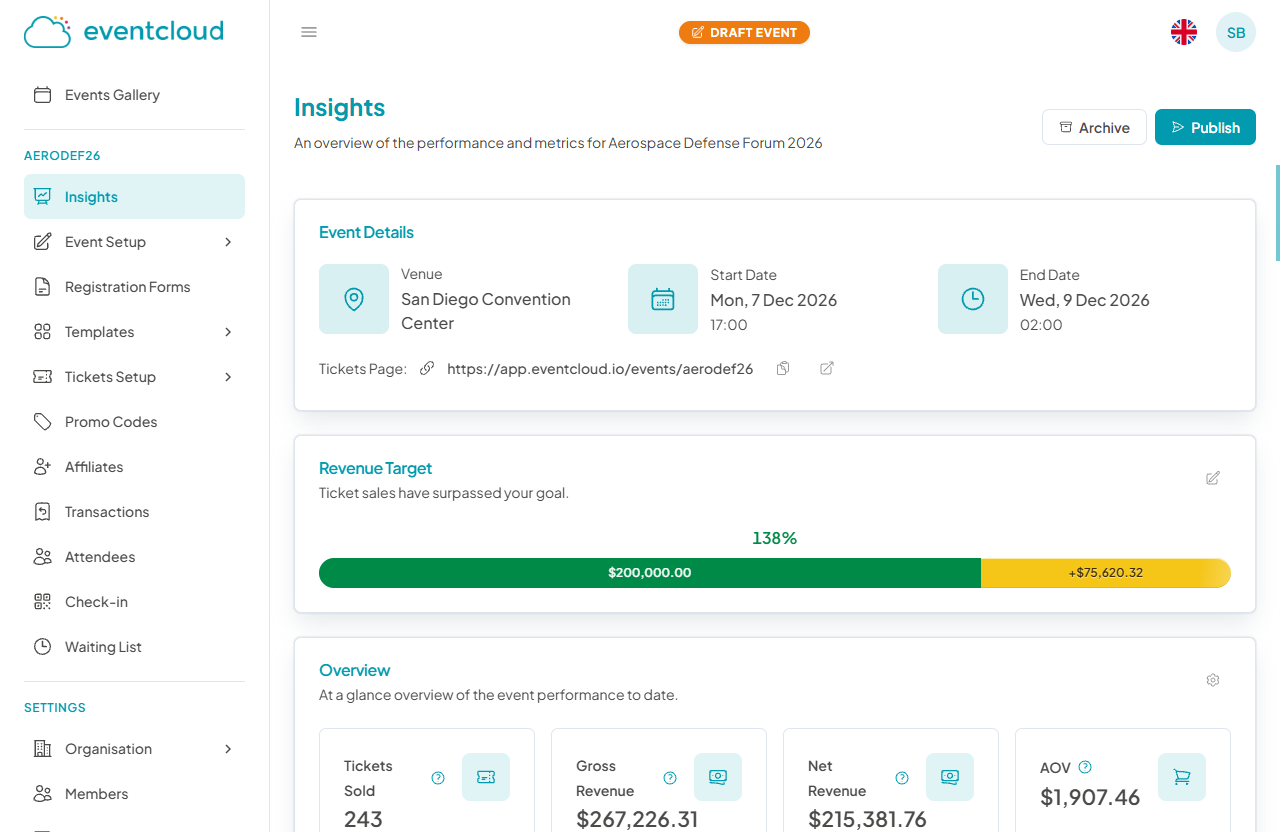Click the DRAFT EVENT badge

pos(744,33)
